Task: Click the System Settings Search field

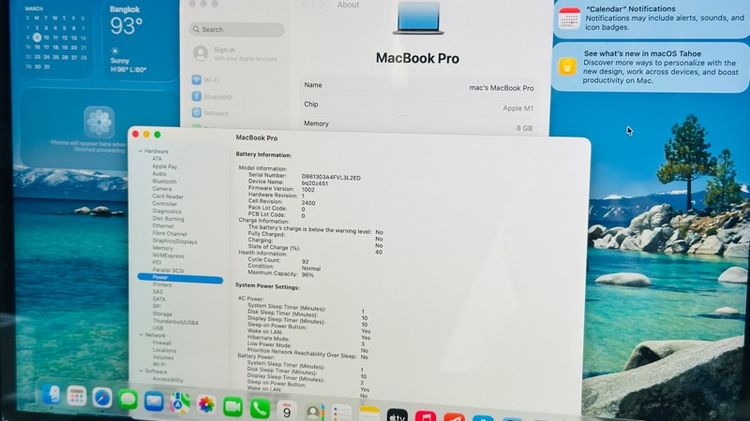Action: [237, 29]
